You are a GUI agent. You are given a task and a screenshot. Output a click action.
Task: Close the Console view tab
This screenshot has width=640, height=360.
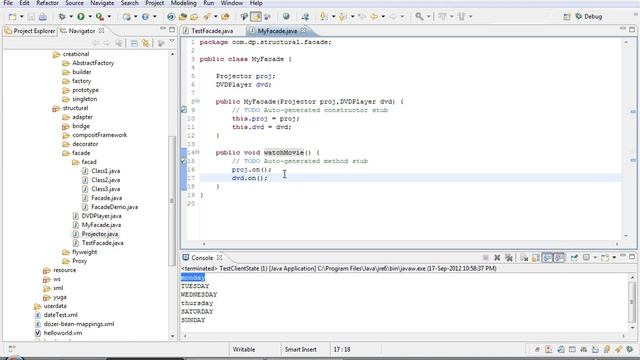coord(220,258)
